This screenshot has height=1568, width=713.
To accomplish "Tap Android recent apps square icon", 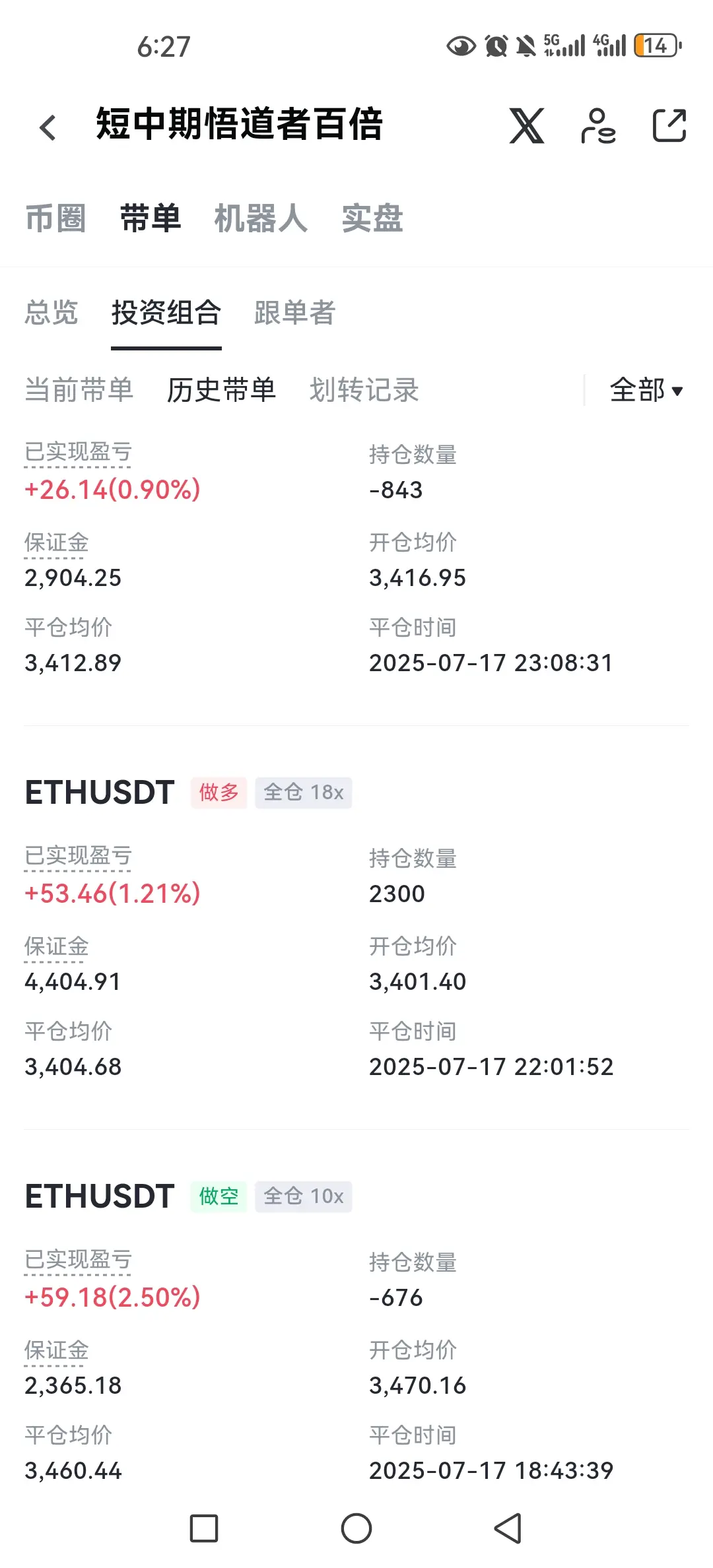I will tap(204, 1528).
